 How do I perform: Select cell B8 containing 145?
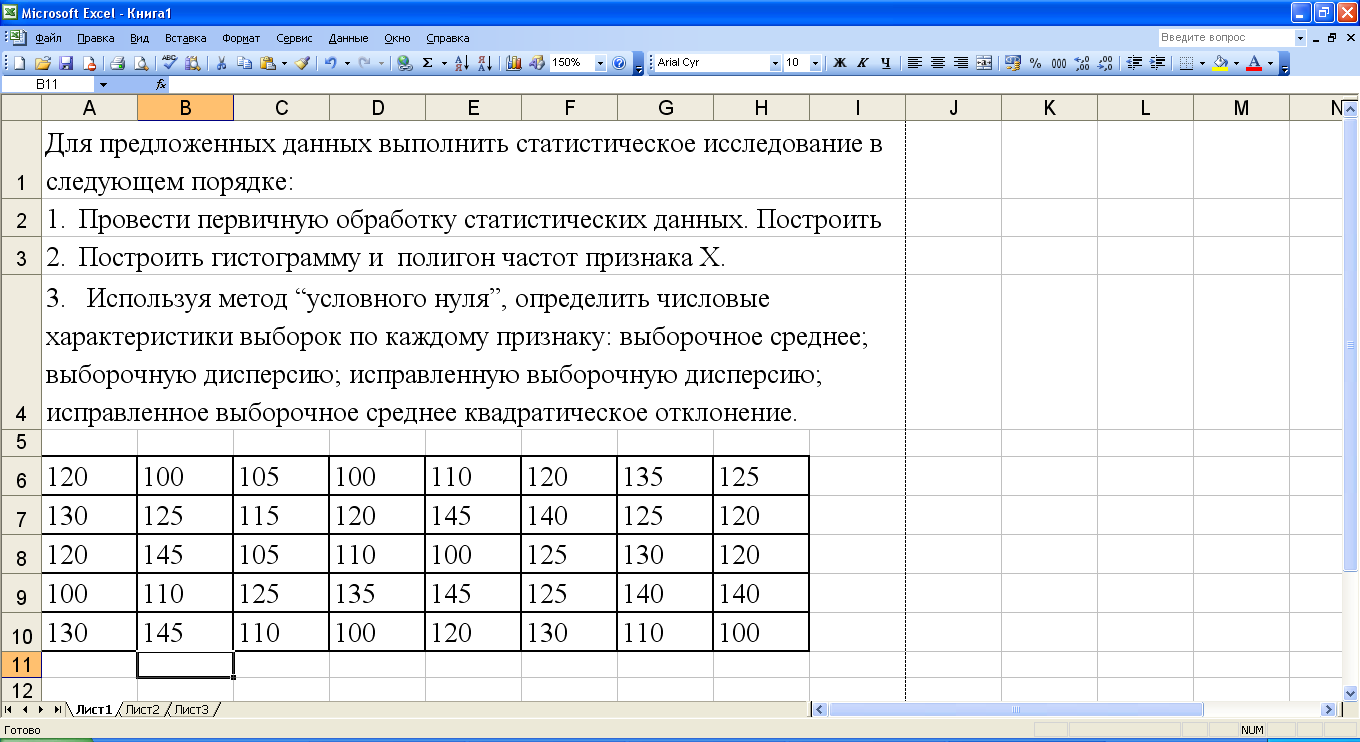pyautogui.click(x=185, y=554)
